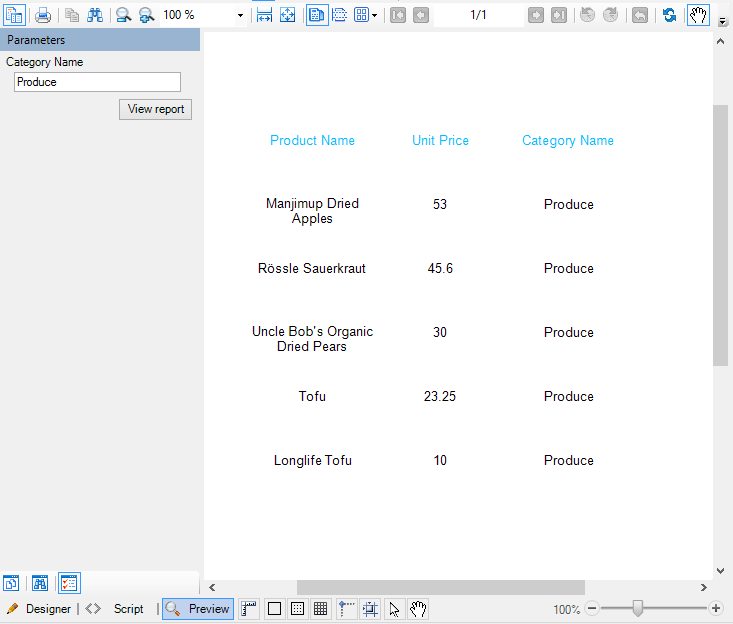Toggle single page view mode
The height and width of the screenshot is (624, 733).
coord(316,15)
